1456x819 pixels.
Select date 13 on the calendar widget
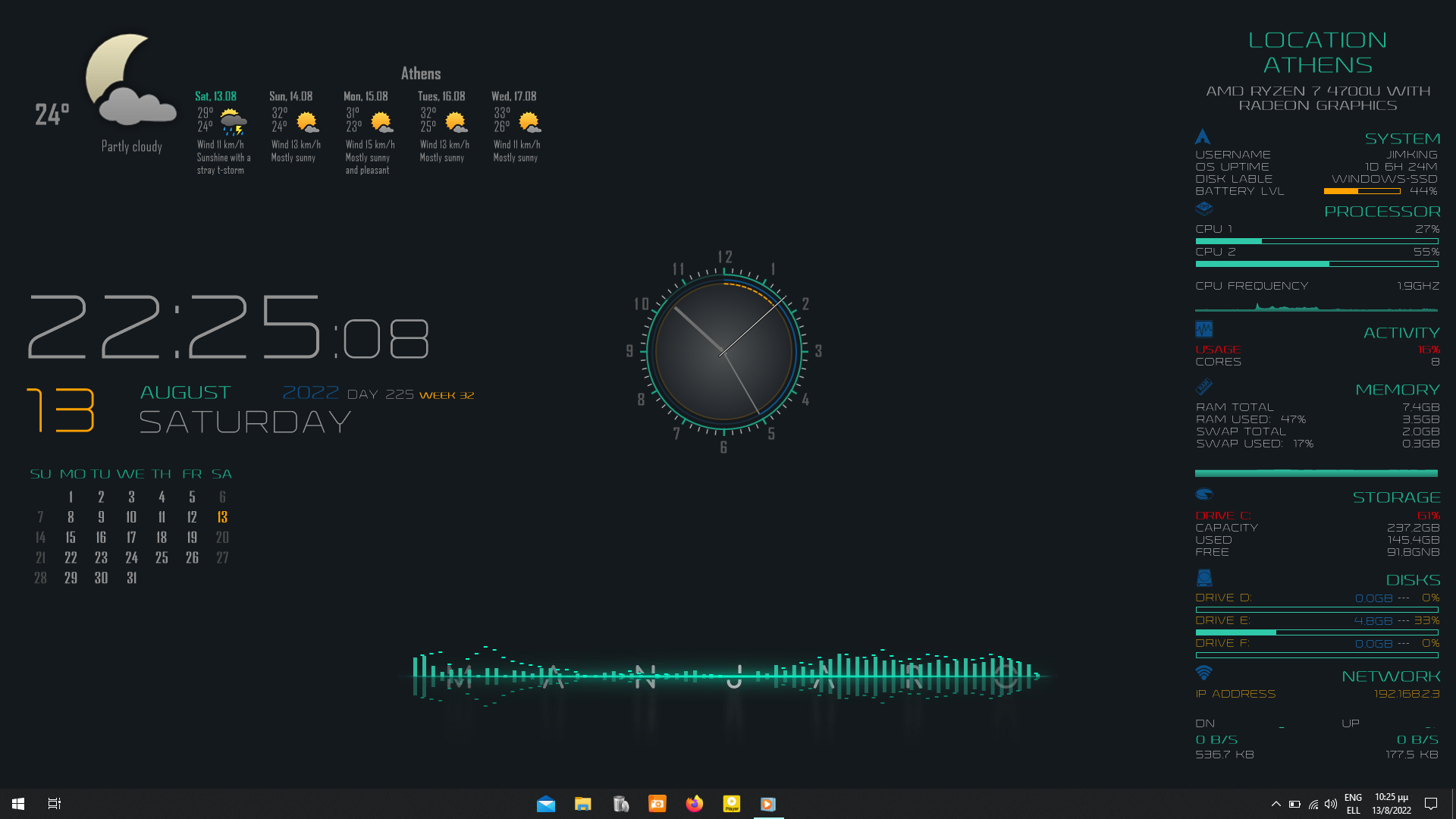[x=221, y=517]
